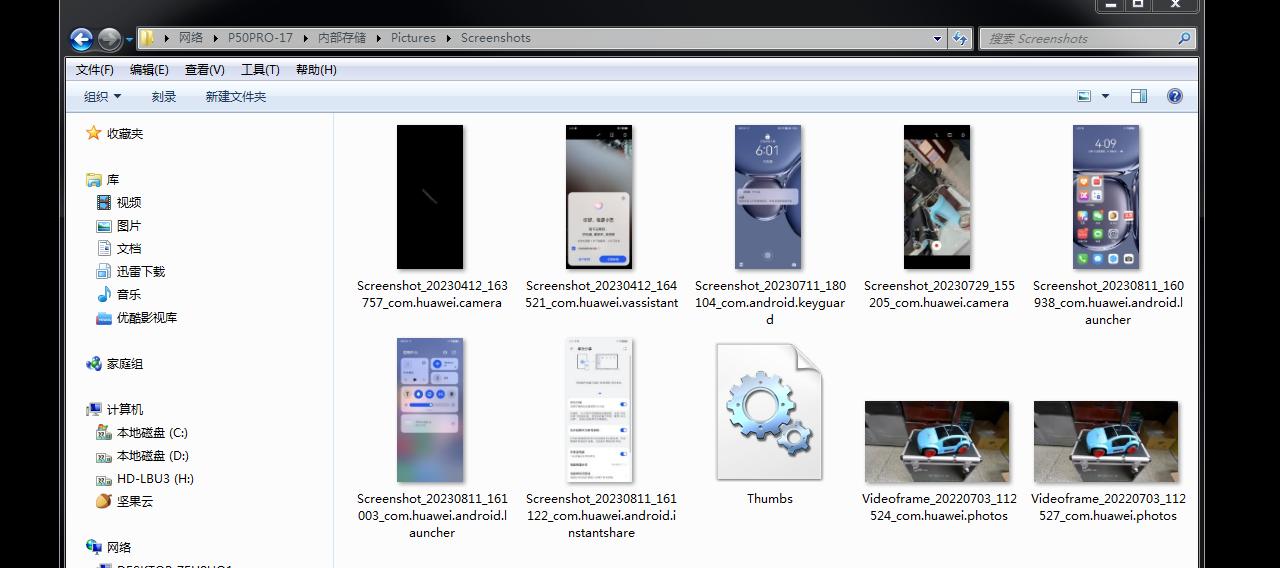
Task: Select Screenshot_20230811_161003 launcher thumbnail
Action: tap(430, 410)
